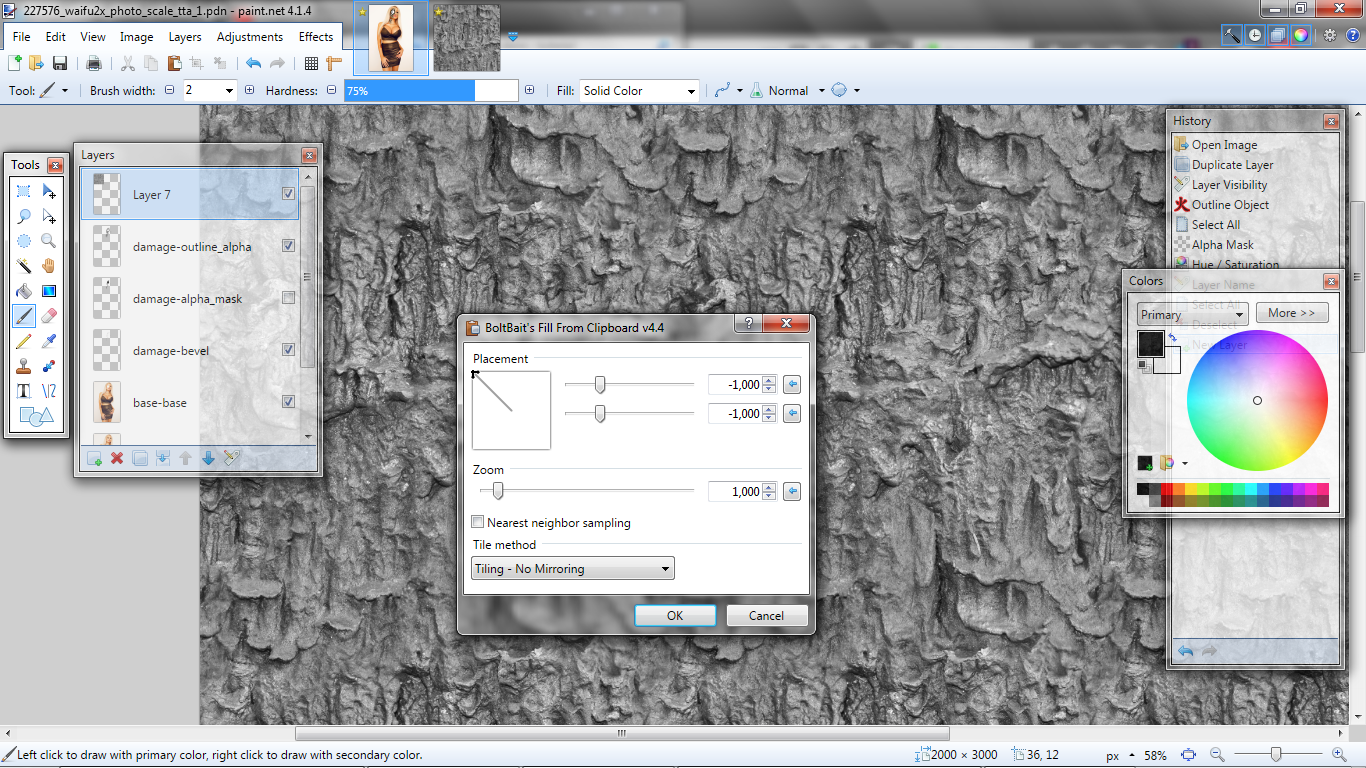The height and width of the screenshot is (768, 1366).
Task: Select the Pan hand tool
Action: (x=49, y=266)
